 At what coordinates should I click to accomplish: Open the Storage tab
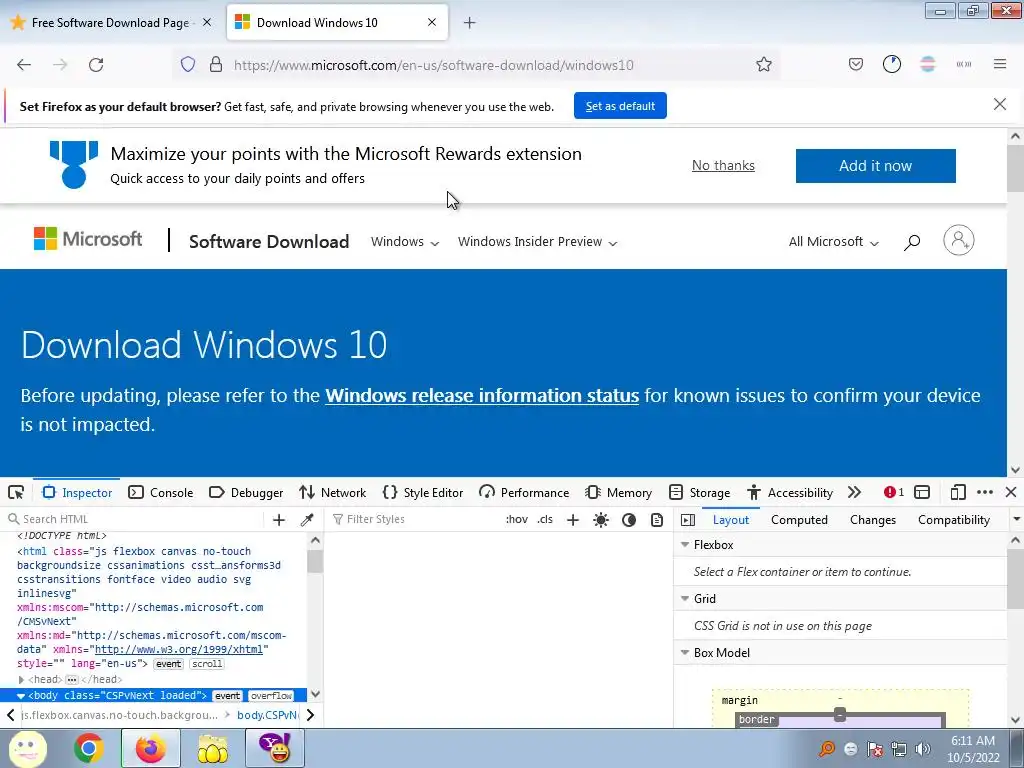[699, 492]
